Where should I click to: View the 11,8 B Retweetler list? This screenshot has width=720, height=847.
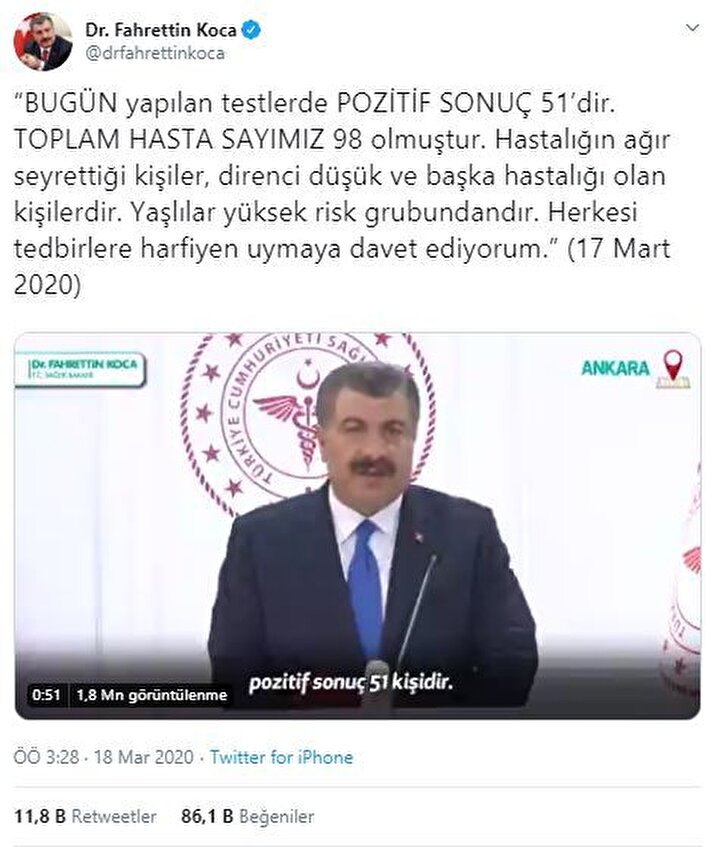point(85,816)
